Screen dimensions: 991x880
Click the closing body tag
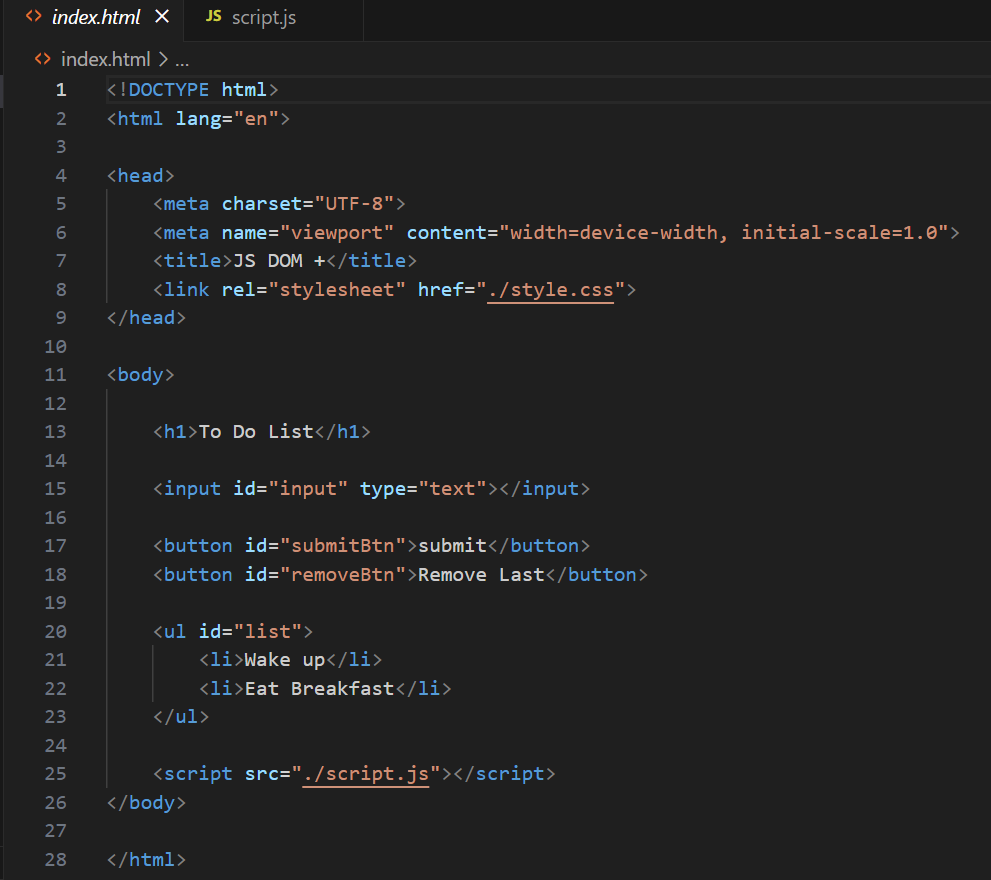pos(146,803)
